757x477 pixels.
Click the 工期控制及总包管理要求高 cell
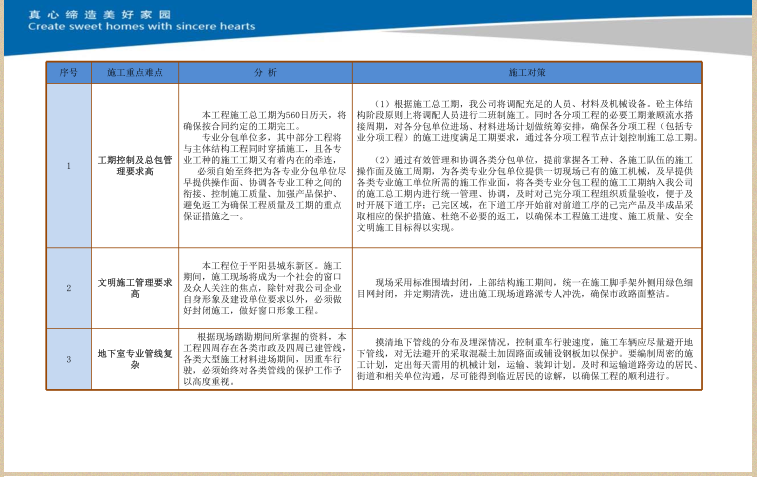135,165
